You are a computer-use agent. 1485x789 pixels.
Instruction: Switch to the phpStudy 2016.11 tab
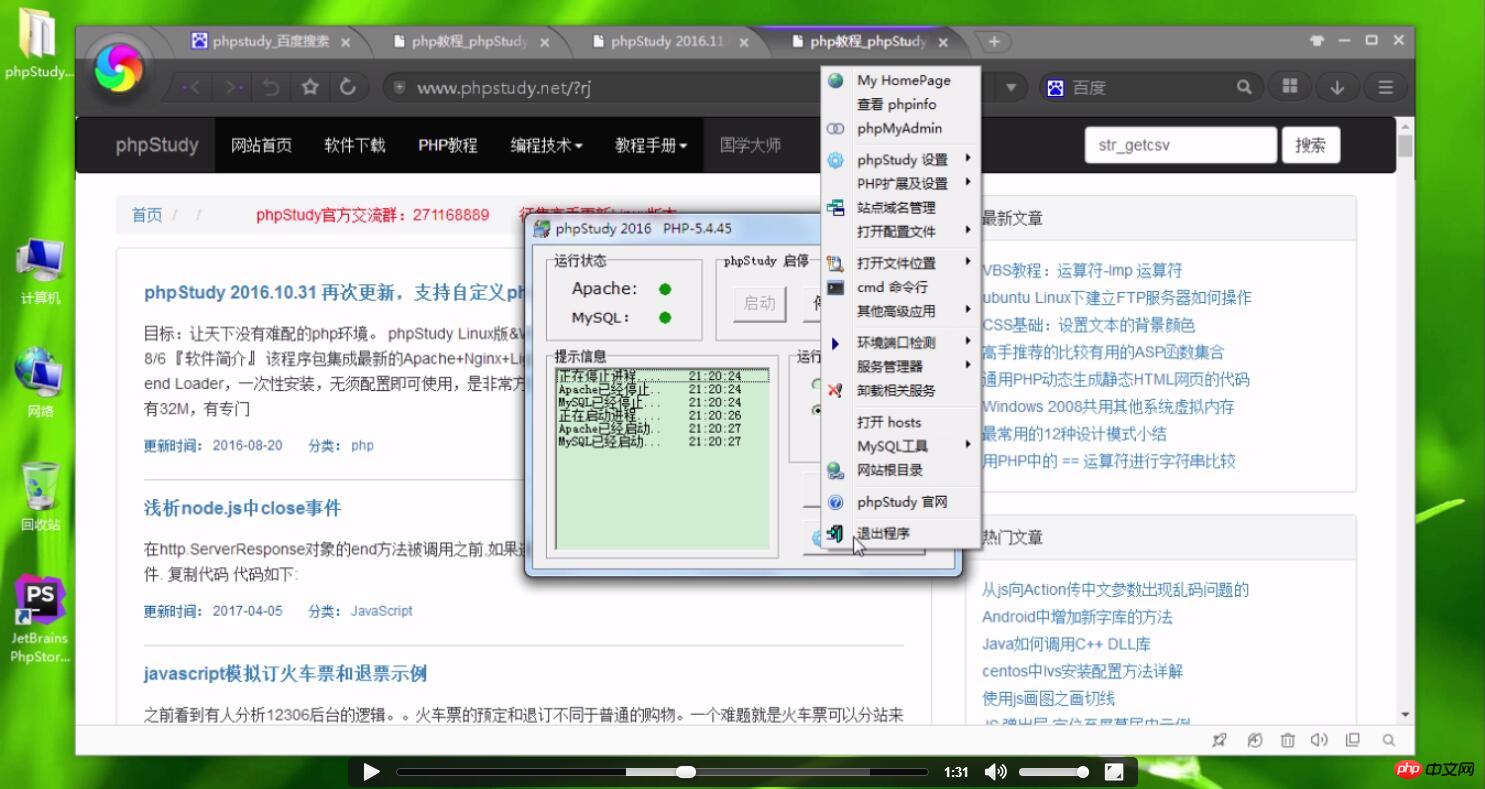(665, 42)
